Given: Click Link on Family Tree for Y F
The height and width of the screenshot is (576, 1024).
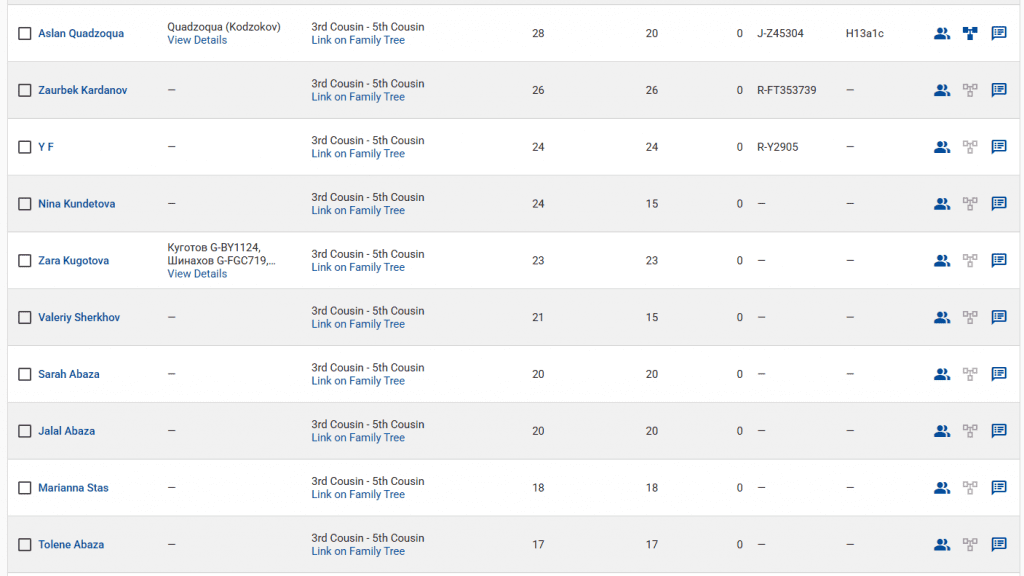Looking at the screenshot, I should click(358, 154).
